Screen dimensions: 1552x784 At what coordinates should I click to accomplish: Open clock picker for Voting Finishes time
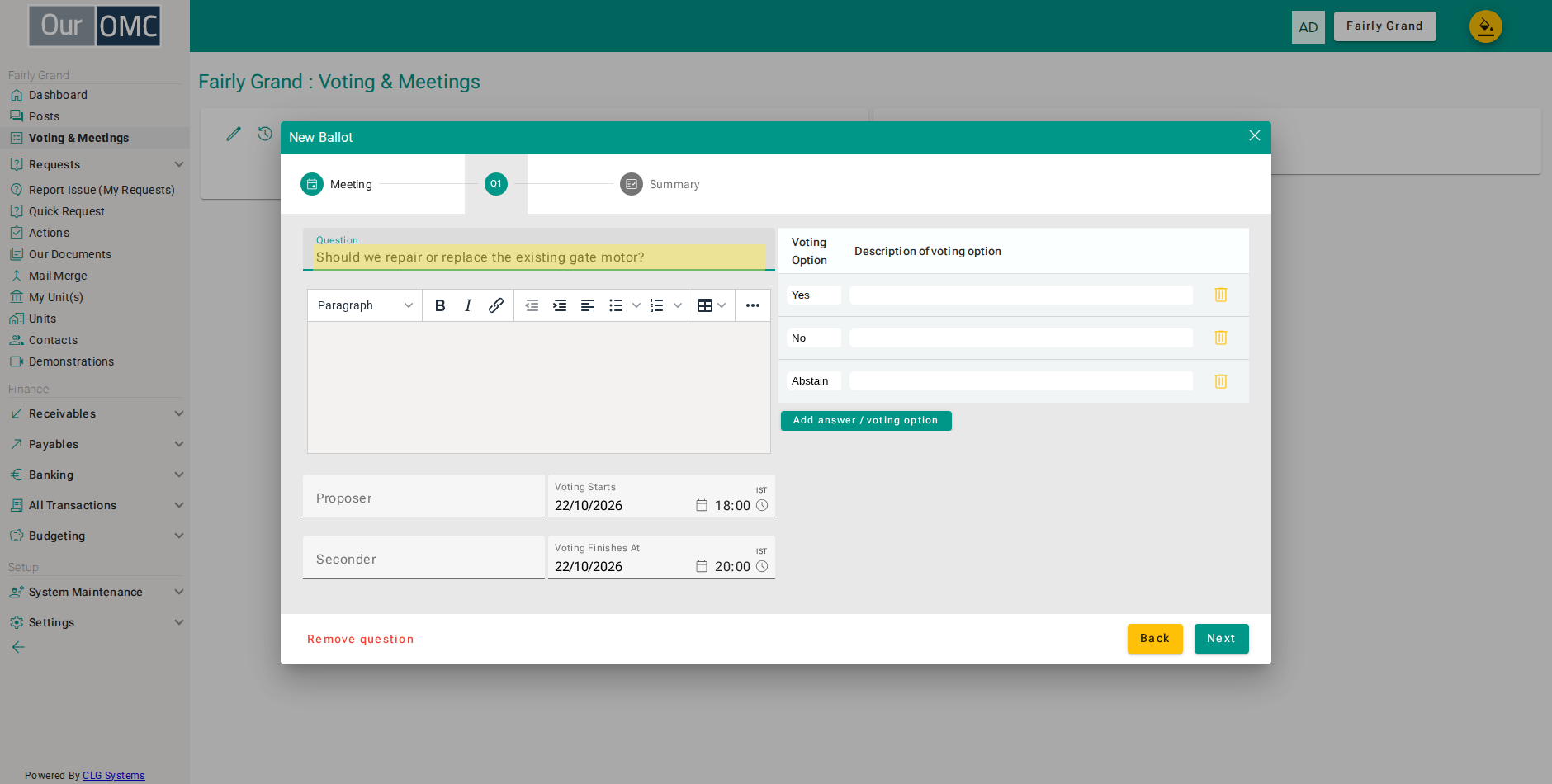tap(762, 566)
